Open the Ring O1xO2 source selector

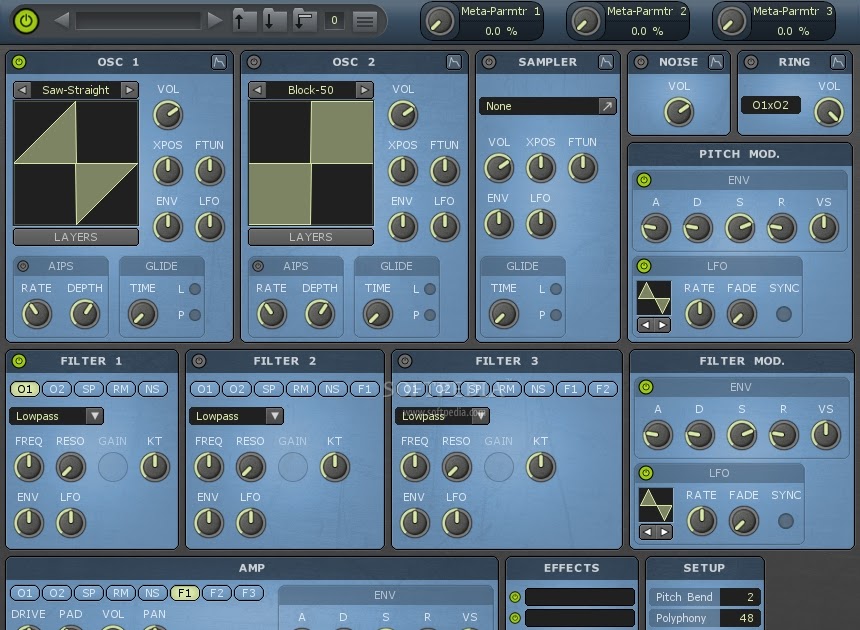(771, 105)
